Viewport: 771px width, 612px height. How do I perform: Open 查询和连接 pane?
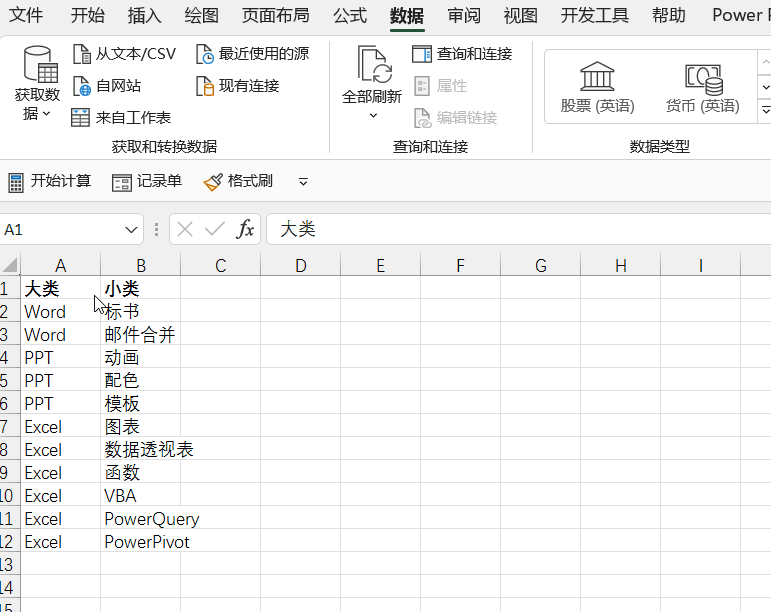tap(462, 54)
